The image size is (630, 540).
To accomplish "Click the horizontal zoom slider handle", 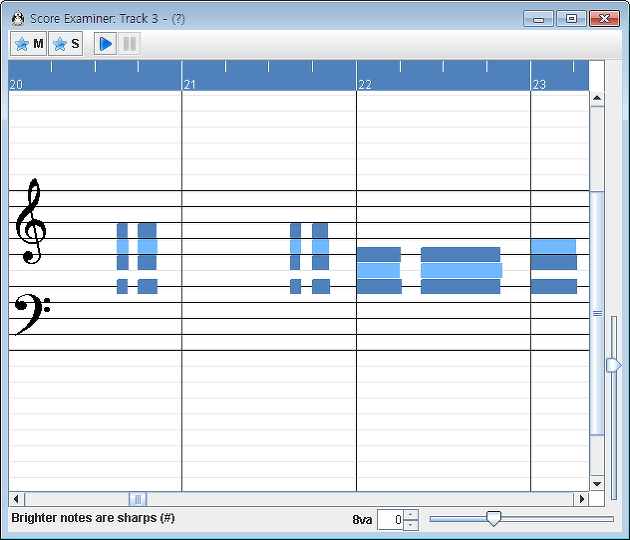I will point(493,518).
